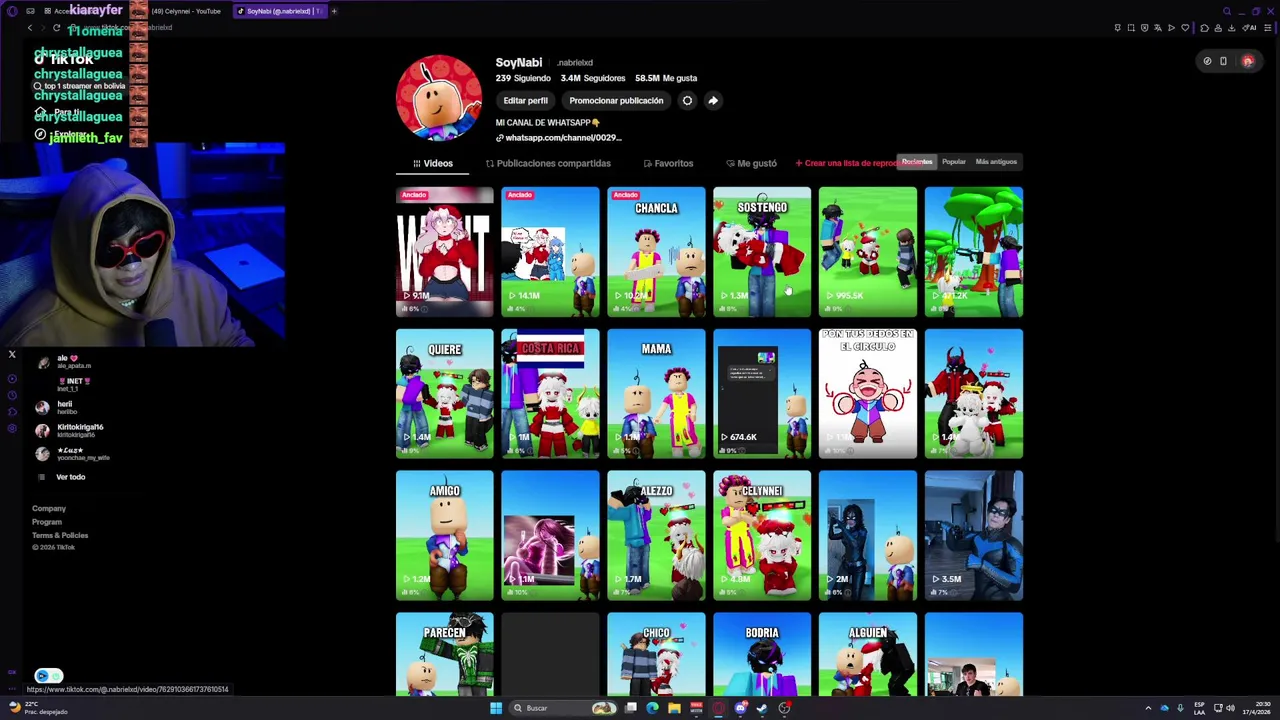Screen dimensions: 1280x720
Task: Open the MAMA video thumbnail
Action: [656, 394]
